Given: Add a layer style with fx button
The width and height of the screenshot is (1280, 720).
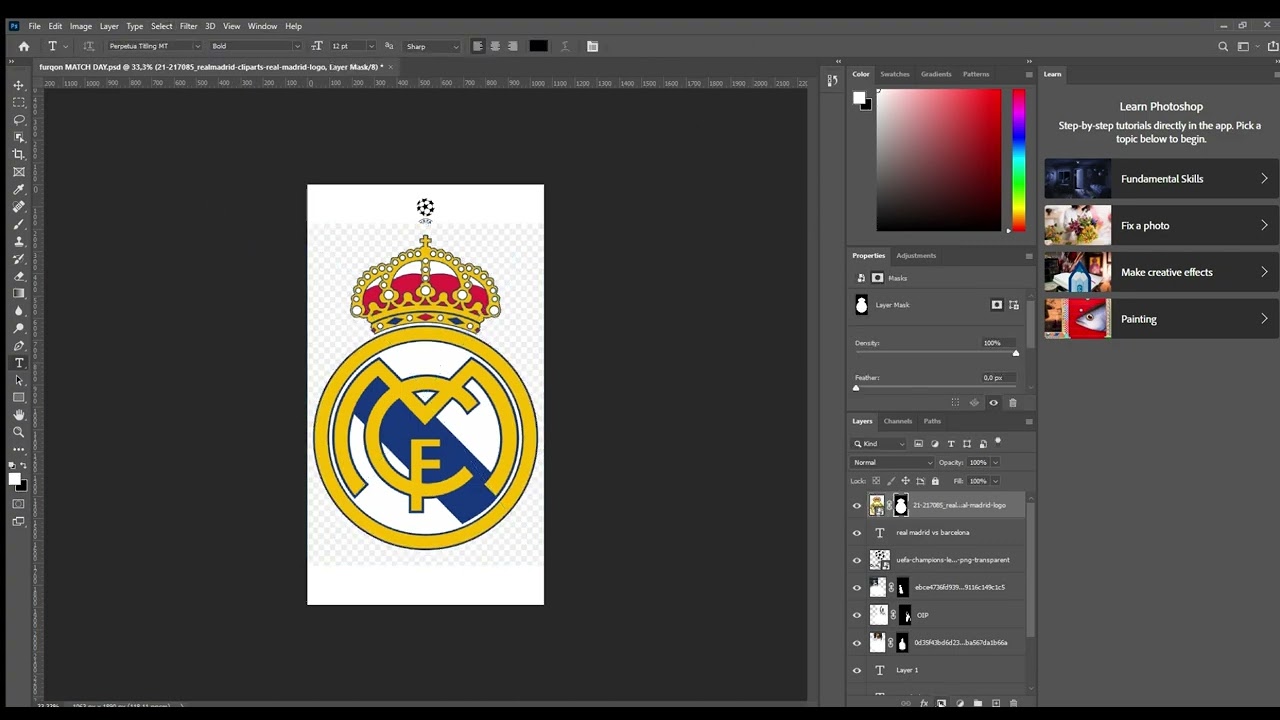Looking at the screenshot, I should point(923,703).
